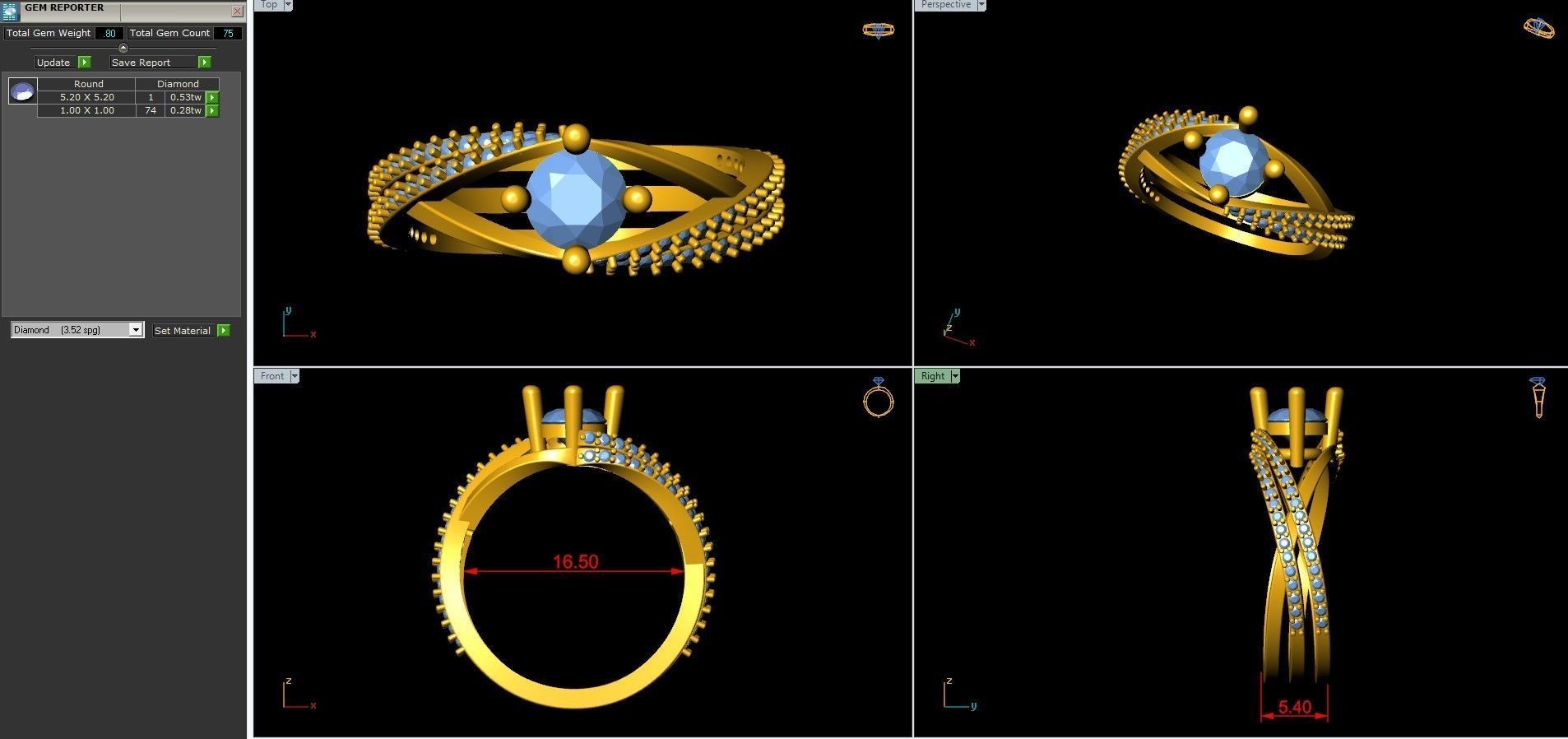Screen dimensions: 1568x739
Task: Close the Gem Reporter panel
Action: coord(237,12)
